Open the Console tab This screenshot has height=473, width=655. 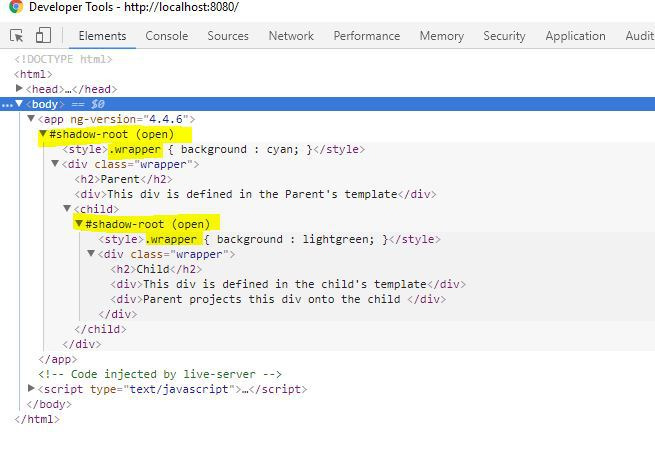click(x=167, y=36)
